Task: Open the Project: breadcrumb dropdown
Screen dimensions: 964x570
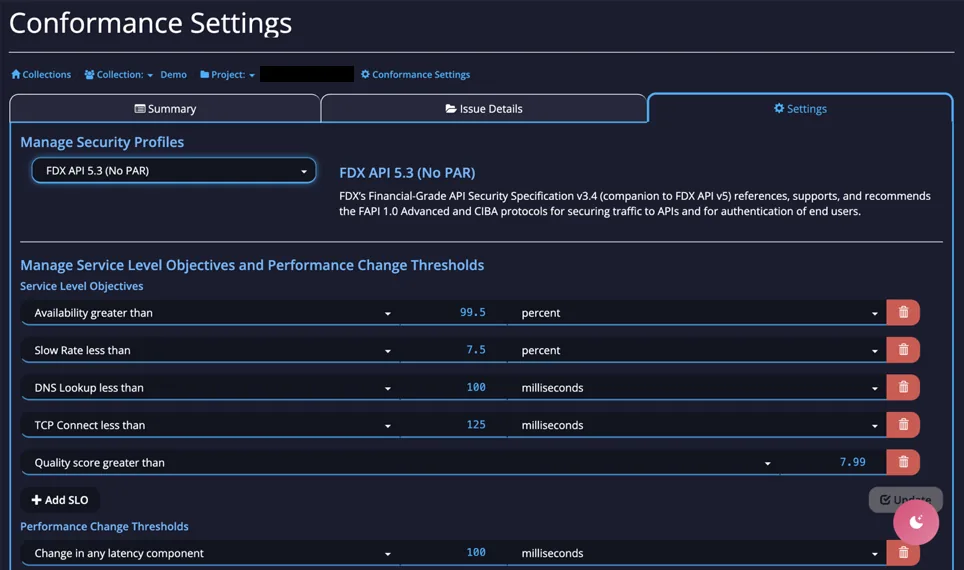Action: 227,74
